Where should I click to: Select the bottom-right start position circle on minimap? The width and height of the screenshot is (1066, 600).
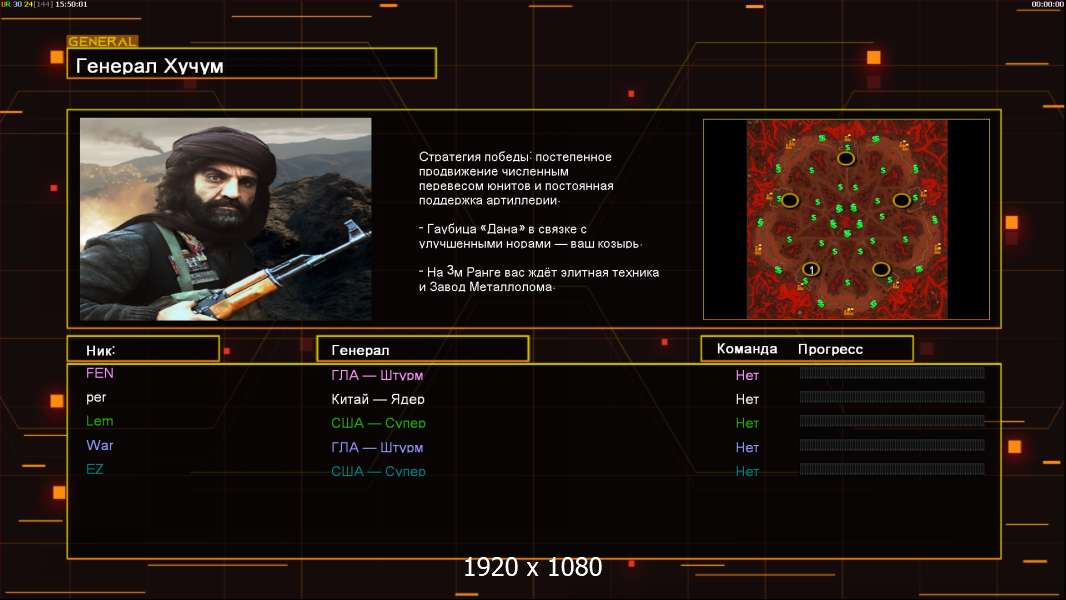(x=881, y=269)
